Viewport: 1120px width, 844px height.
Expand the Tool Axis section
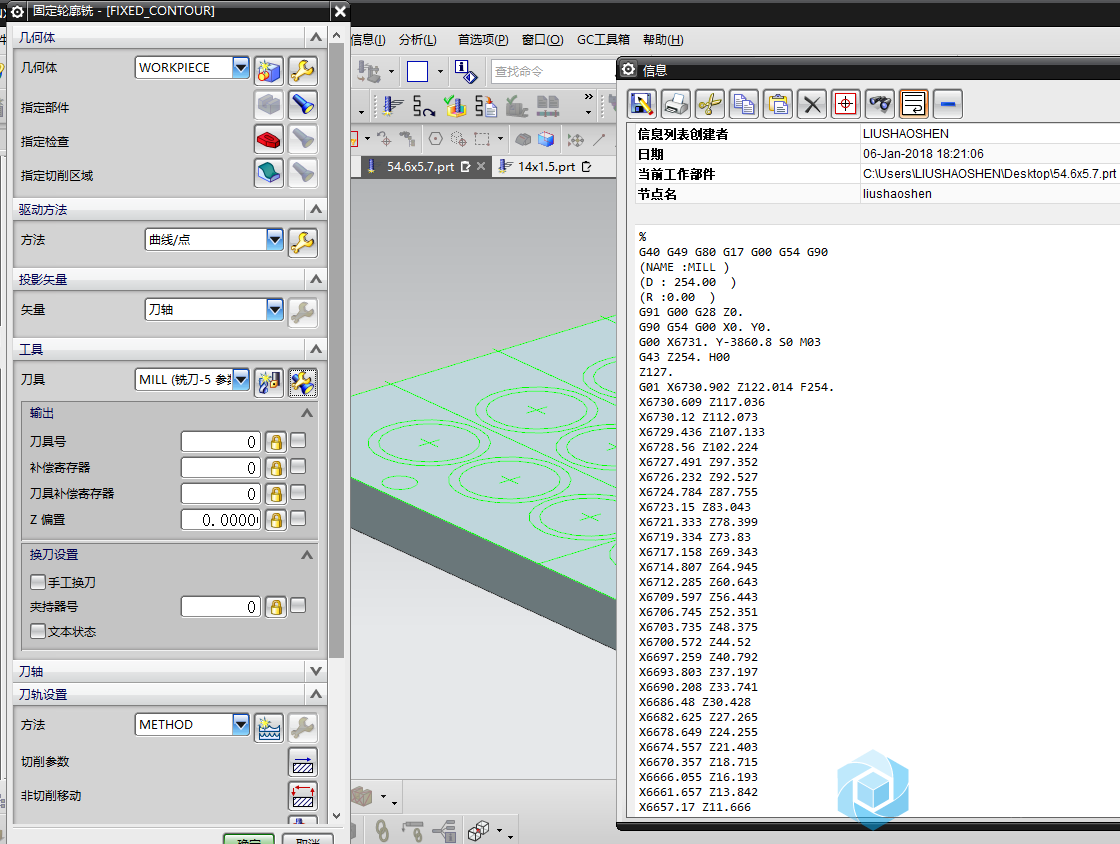[x=316, y=671]
